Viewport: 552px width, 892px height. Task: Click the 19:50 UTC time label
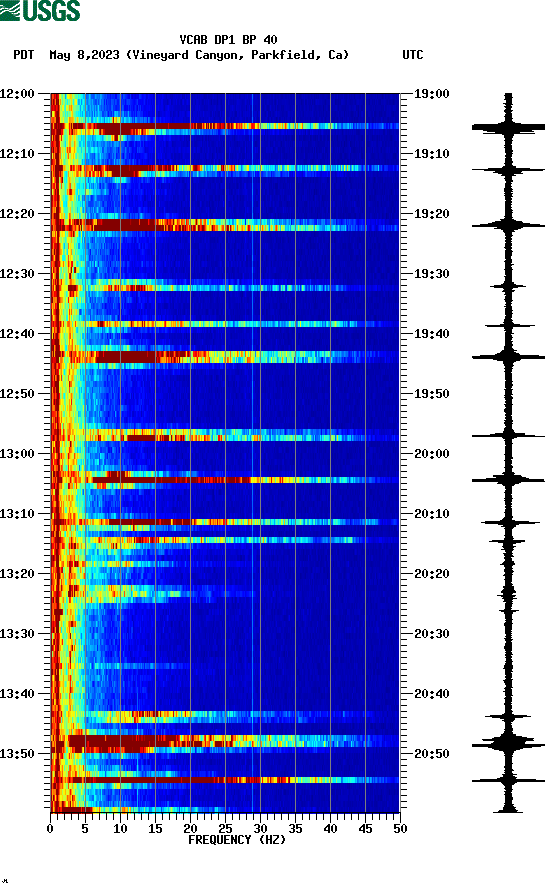click(431, 394)
